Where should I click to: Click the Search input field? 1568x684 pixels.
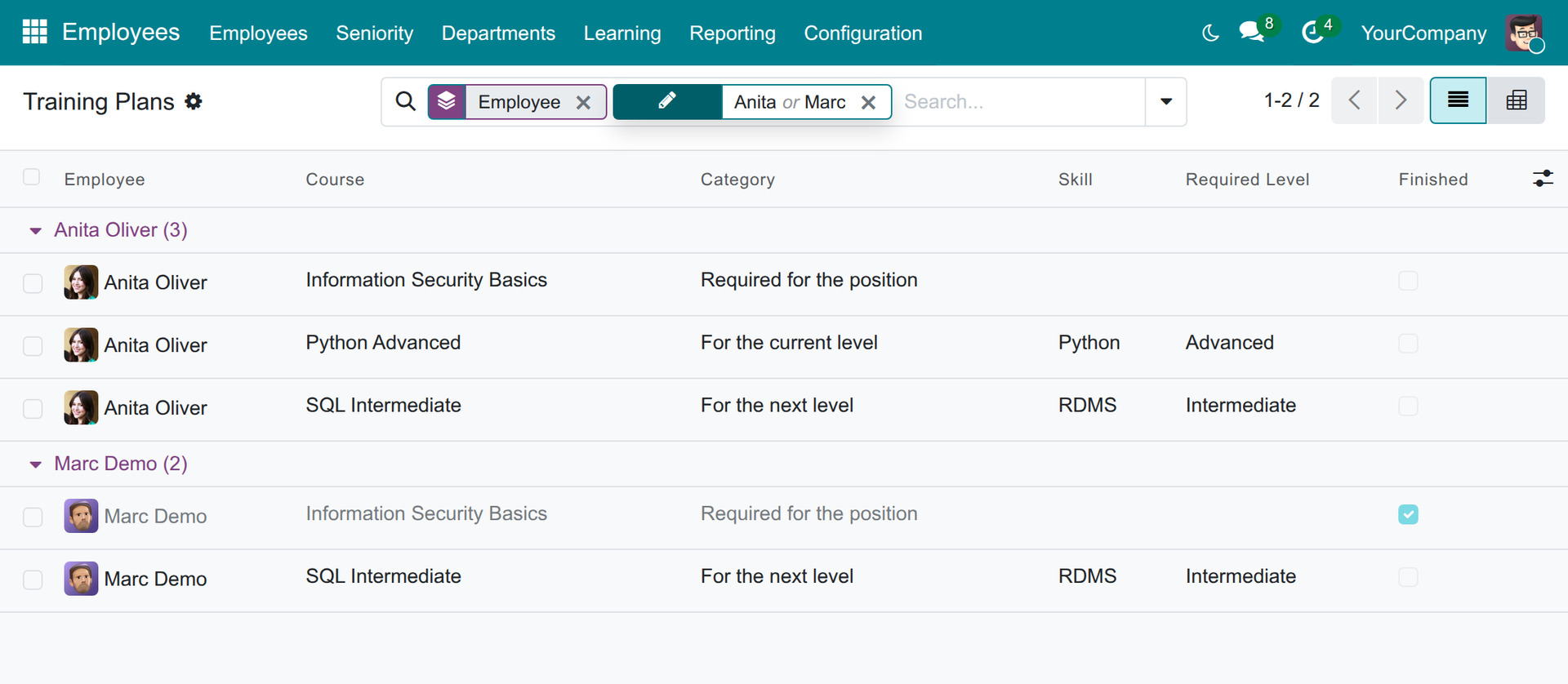[1021, 102]
